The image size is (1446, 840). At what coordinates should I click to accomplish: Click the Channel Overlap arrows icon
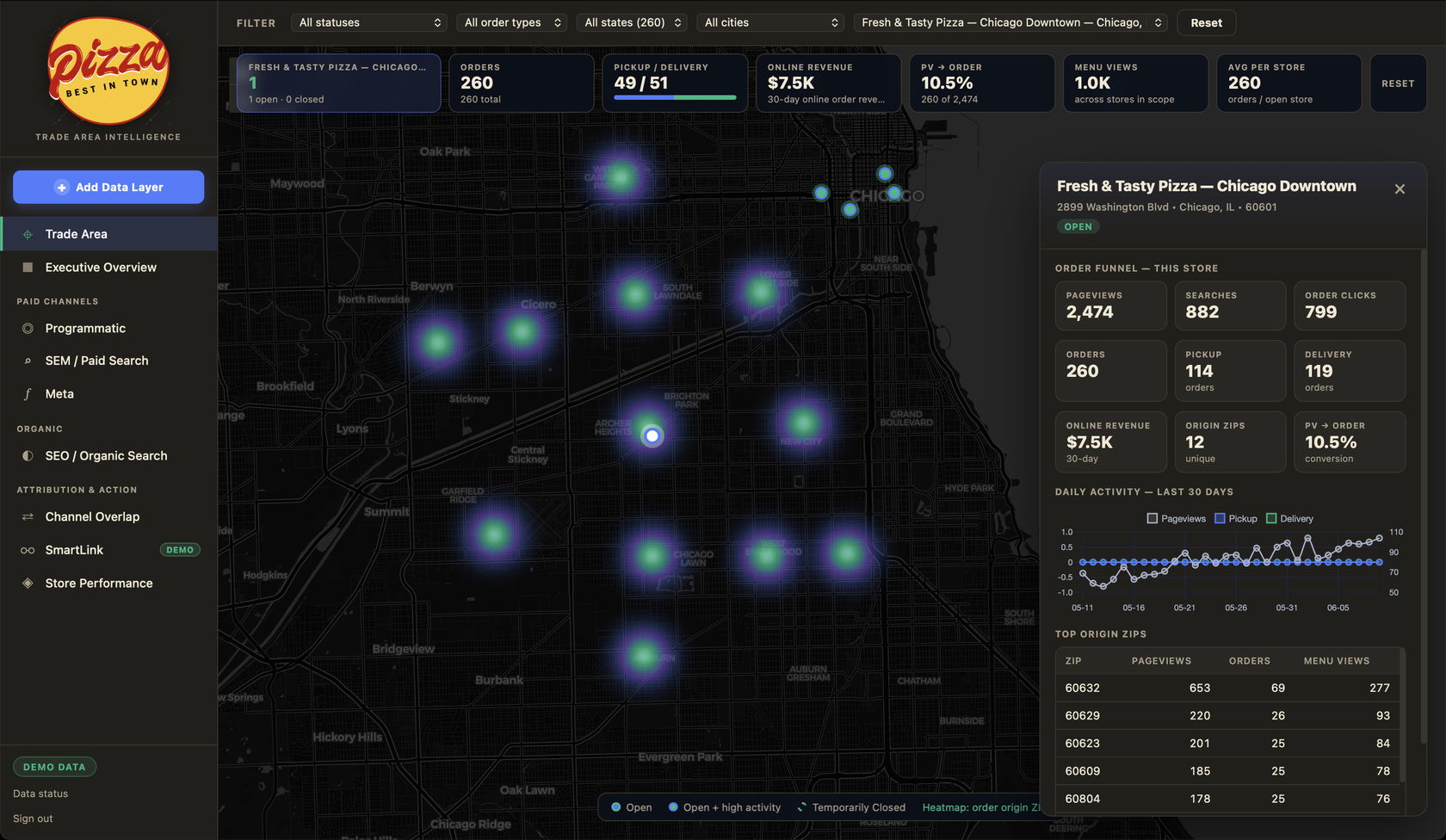(x=28, y=517)
